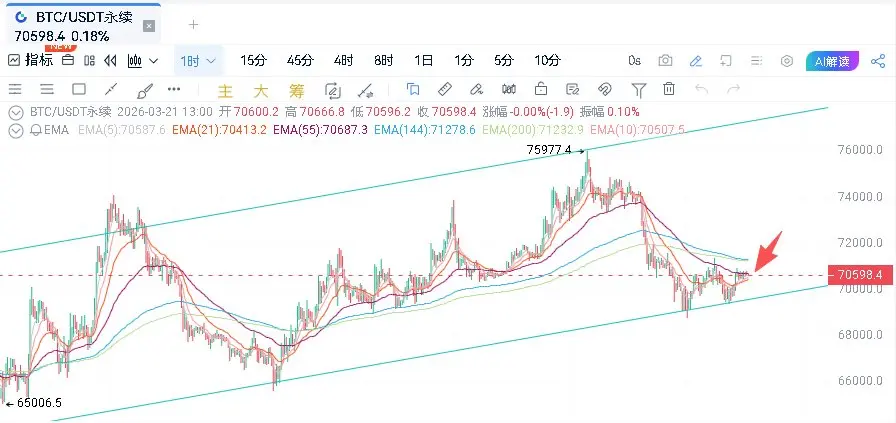Open the list settings icon near AI解读
The image size is (896, 423).
(757, 61)
